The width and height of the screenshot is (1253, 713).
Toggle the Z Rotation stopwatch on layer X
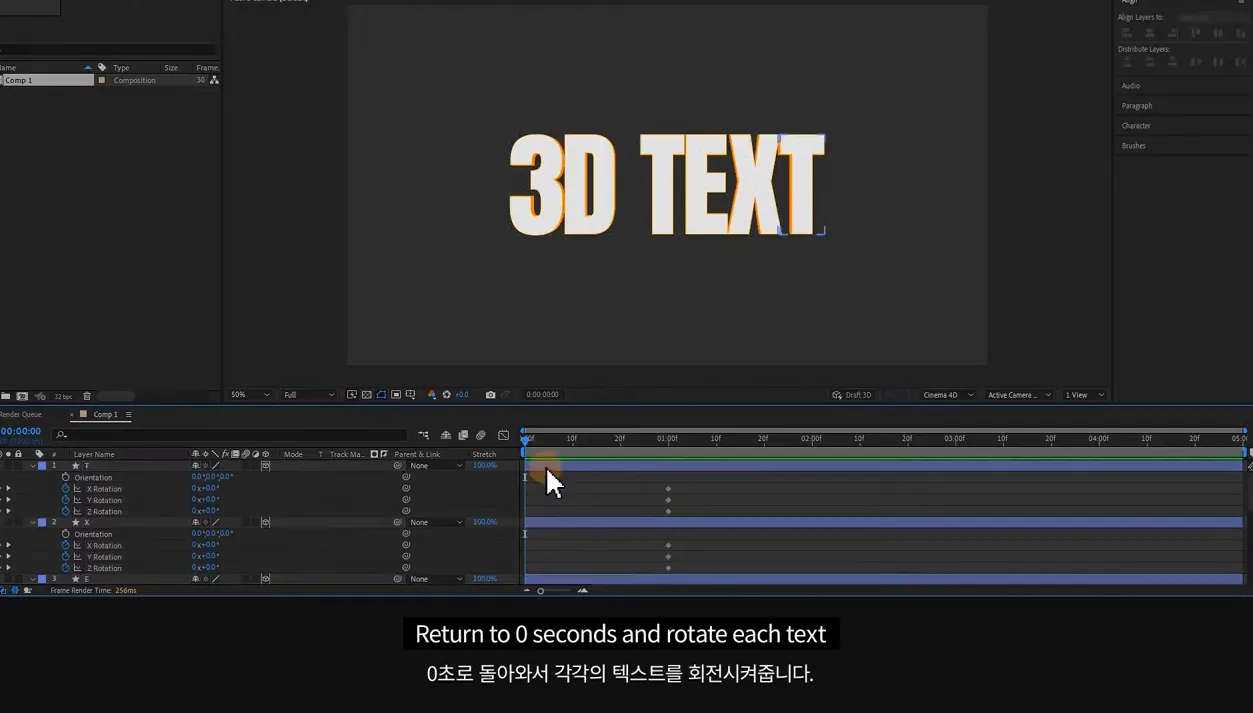pos(66,568)
